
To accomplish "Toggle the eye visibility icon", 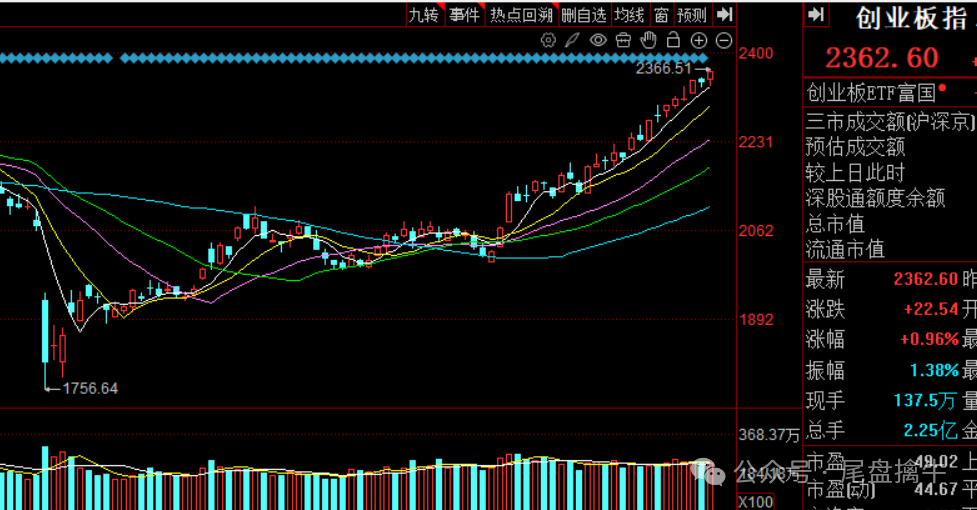I will click(x=598, y=40).
